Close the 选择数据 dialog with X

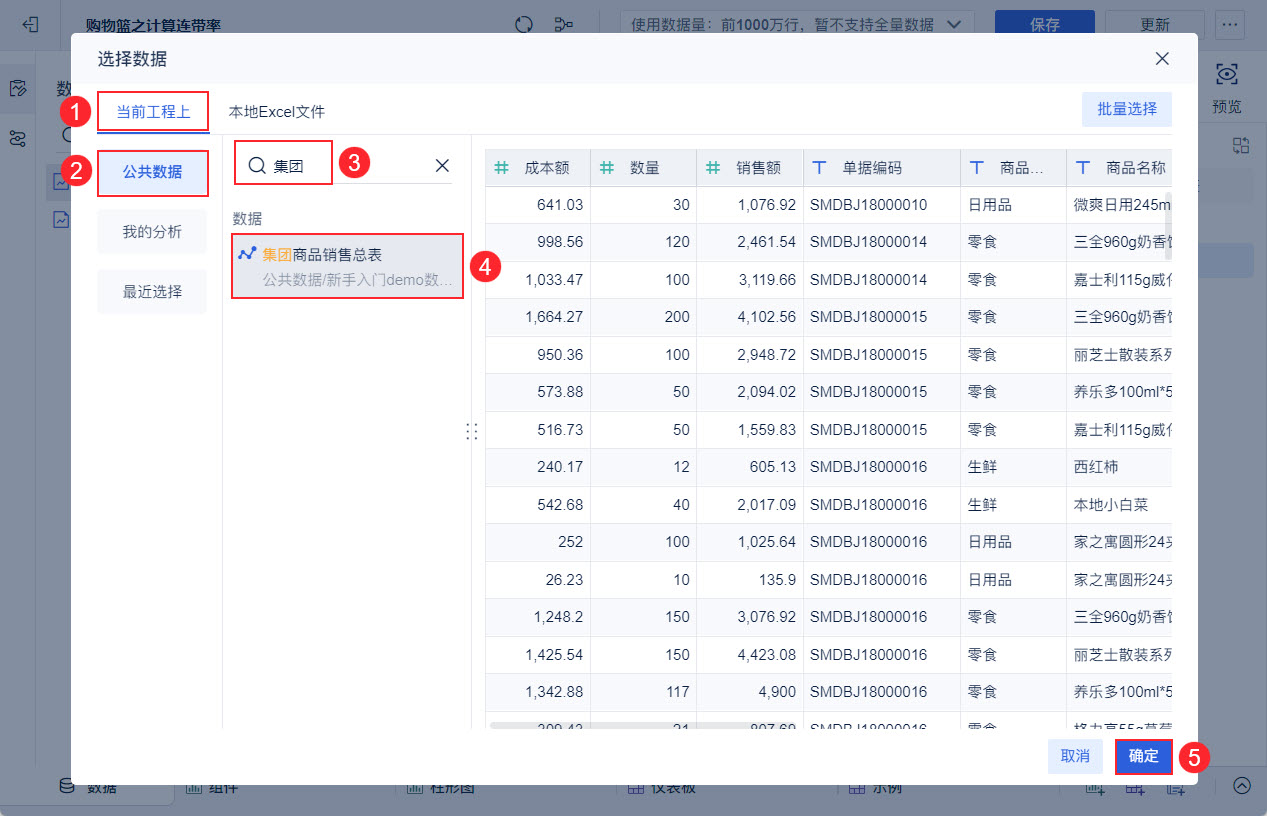point(1162,59)
